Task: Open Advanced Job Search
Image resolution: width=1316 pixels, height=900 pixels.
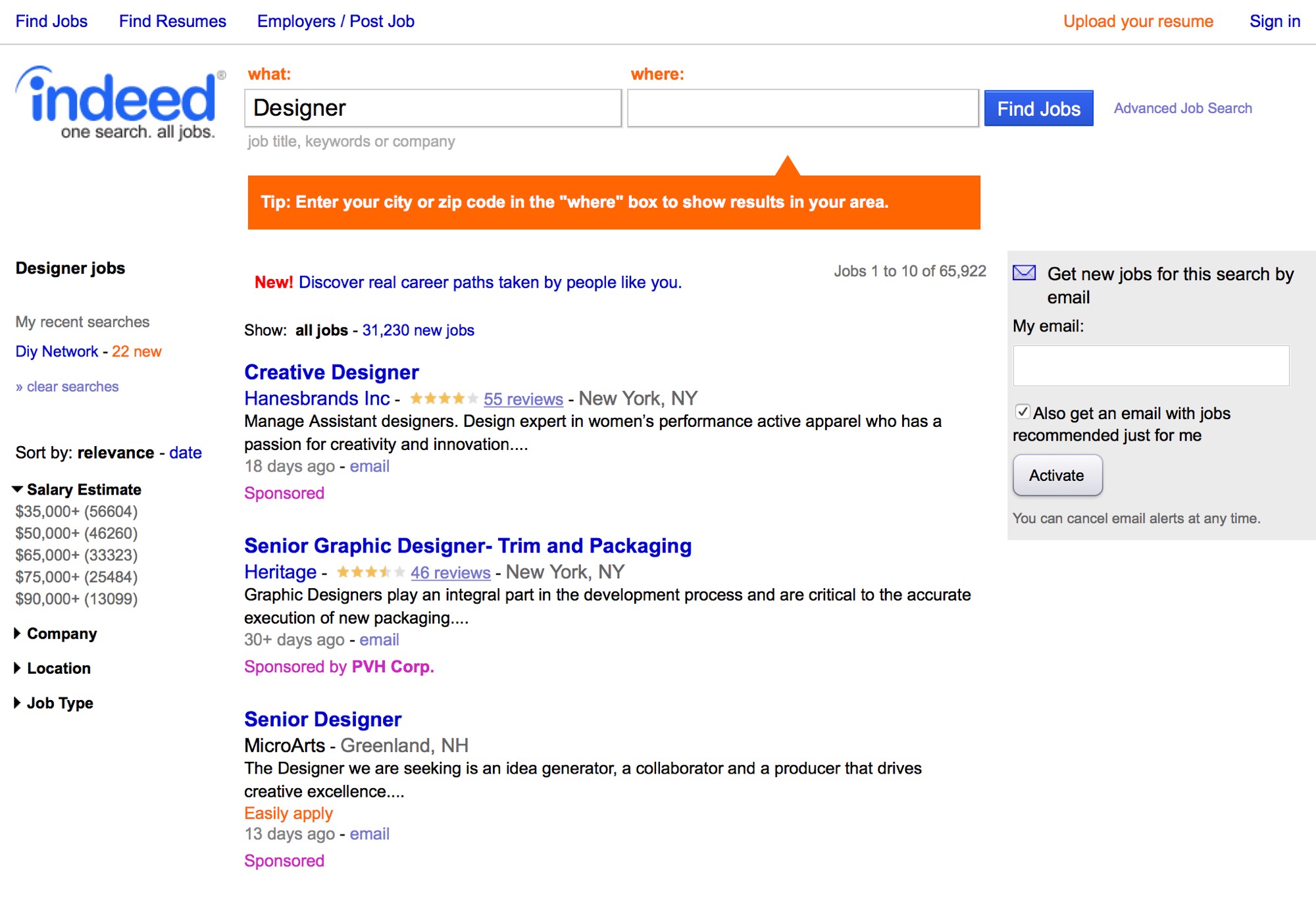Action: pos(1183,109)
